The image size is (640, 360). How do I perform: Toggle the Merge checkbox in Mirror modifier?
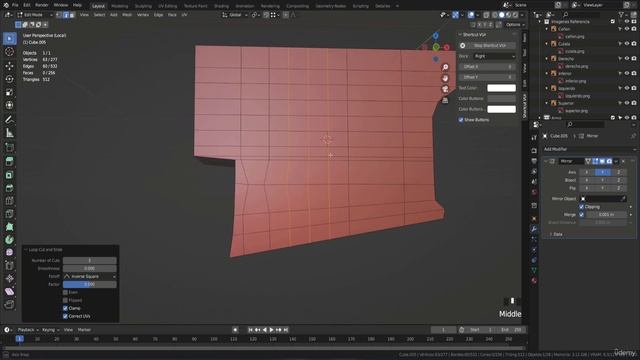[582, 215]
